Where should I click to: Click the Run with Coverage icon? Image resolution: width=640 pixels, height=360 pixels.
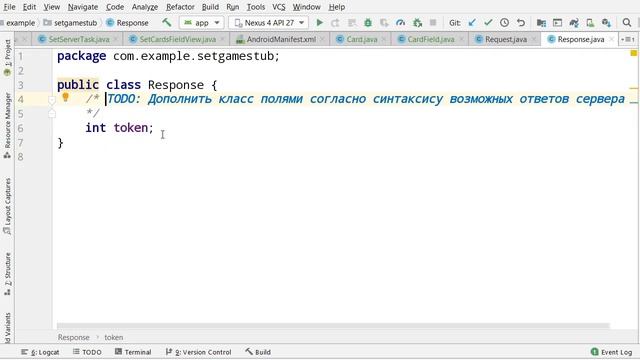[x=384, y=23]
